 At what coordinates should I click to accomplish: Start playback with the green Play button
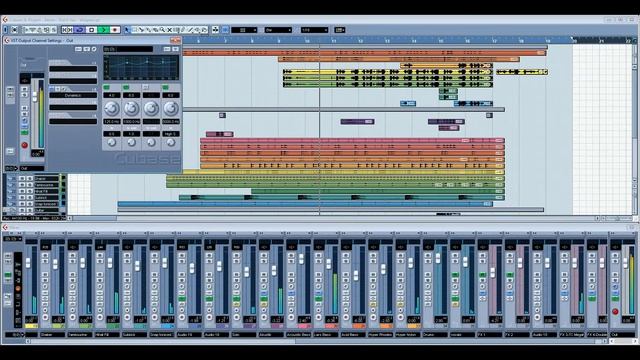[103, 30]
